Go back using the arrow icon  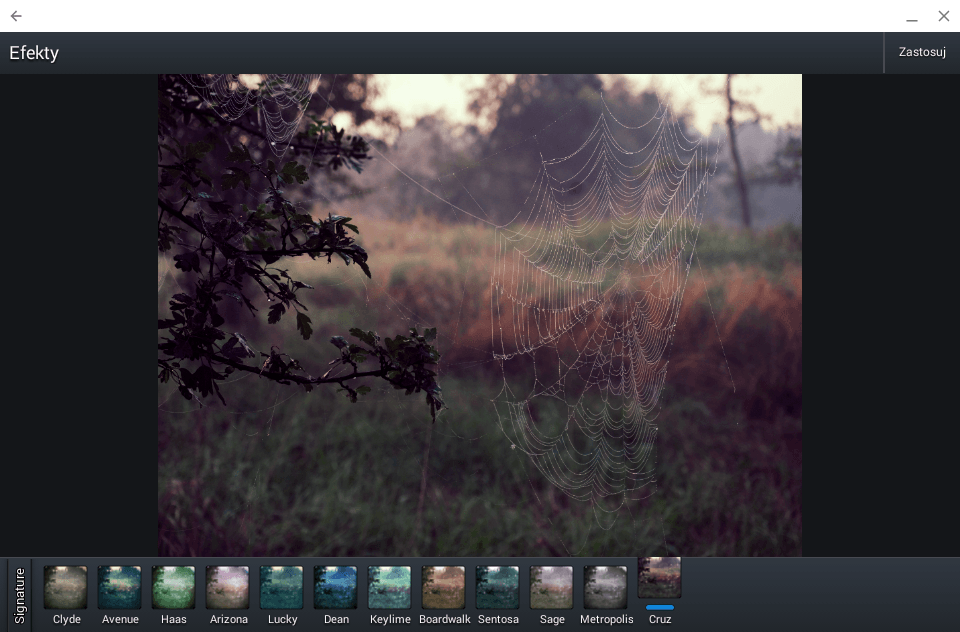pyautogui.click(x=16, y=16)
